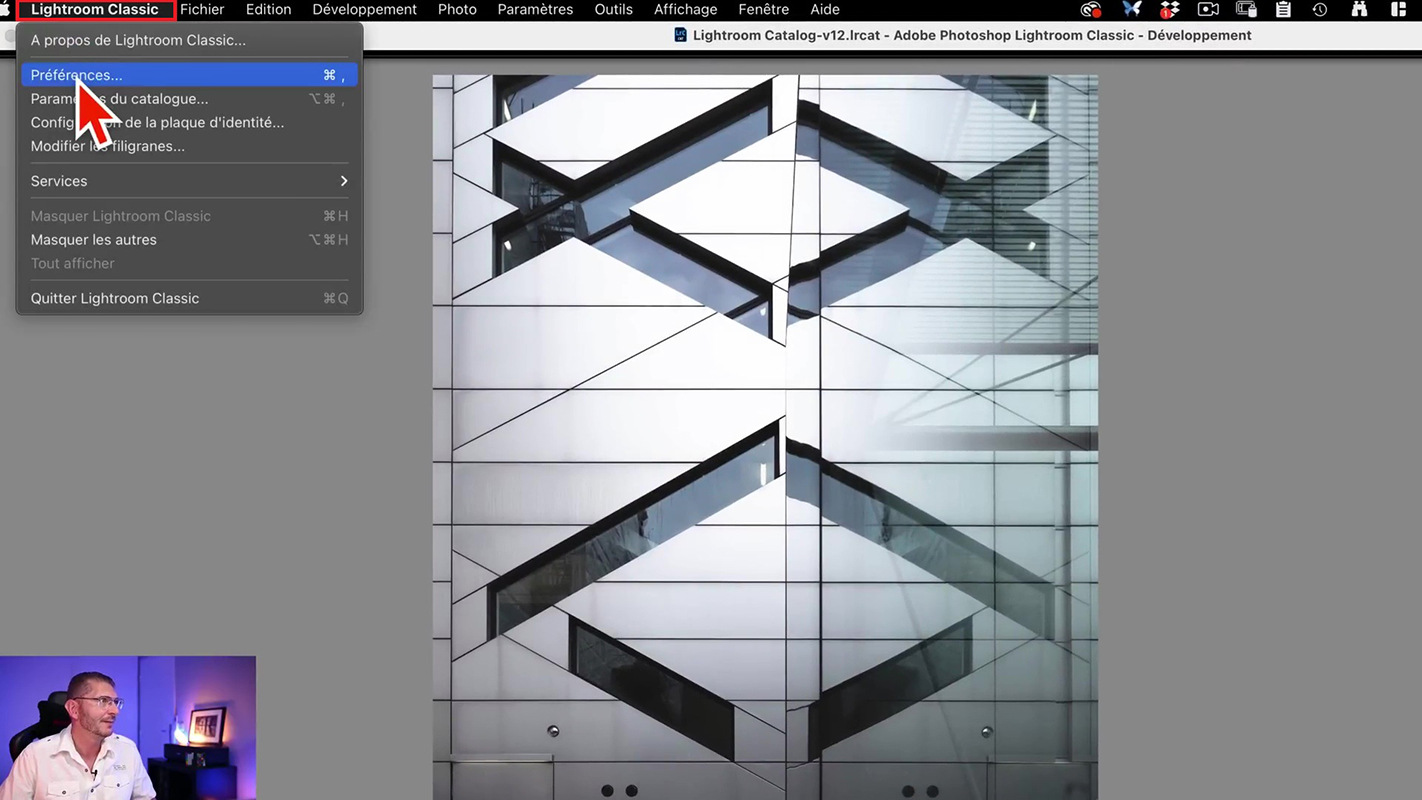Click the Lrc catalog icon in title bar
The width and height of the screenshot is (1422, 800).
[680, 35]
